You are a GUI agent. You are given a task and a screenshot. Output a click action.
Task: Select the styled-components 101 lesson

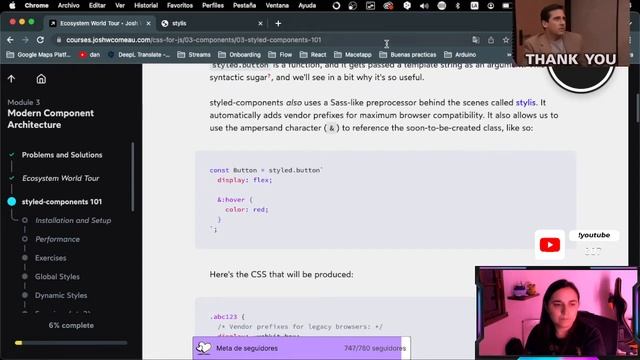click(x=62, y=201)
